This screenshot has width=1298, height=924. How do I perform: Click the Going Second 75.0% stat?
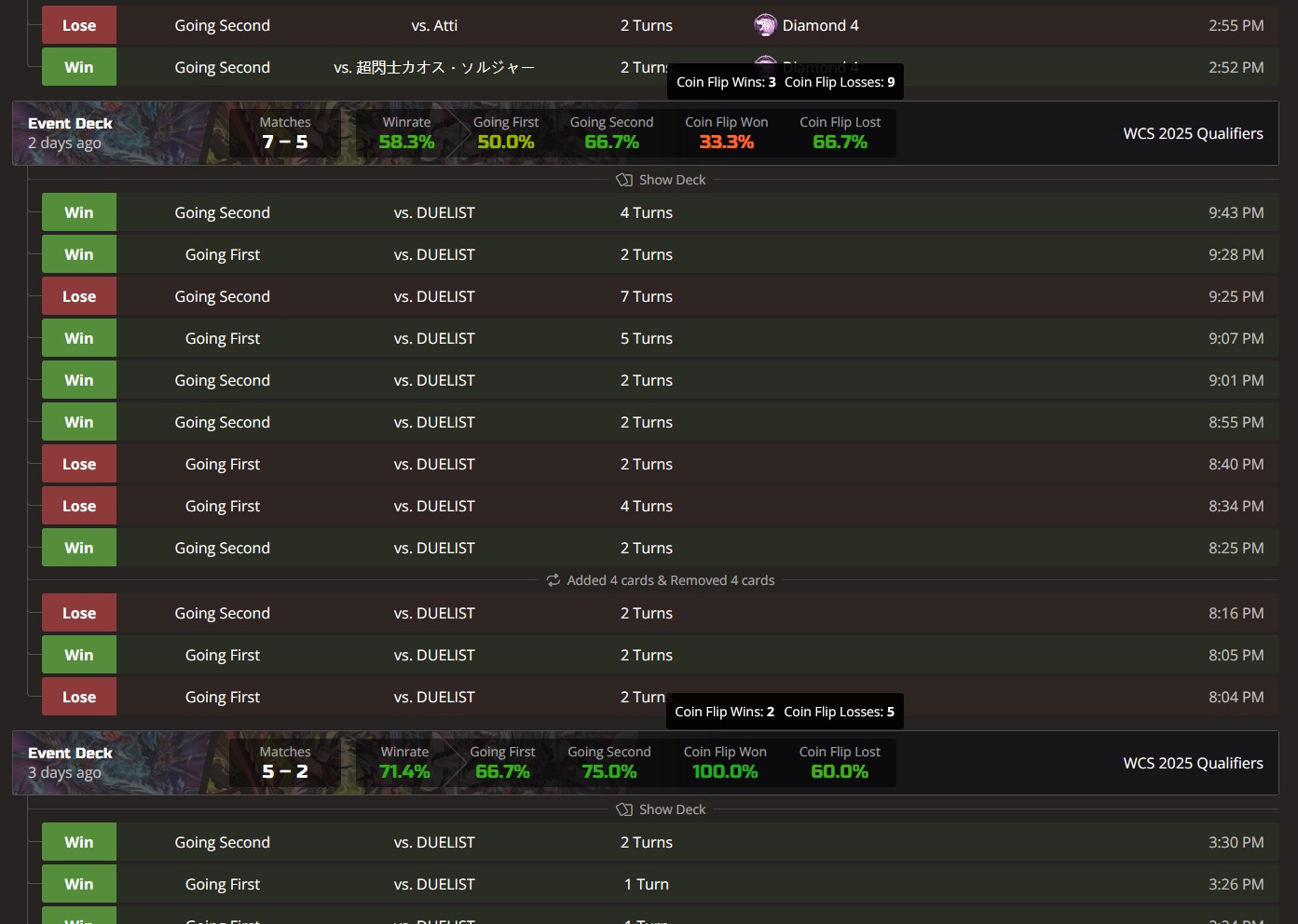coord(609,763)
